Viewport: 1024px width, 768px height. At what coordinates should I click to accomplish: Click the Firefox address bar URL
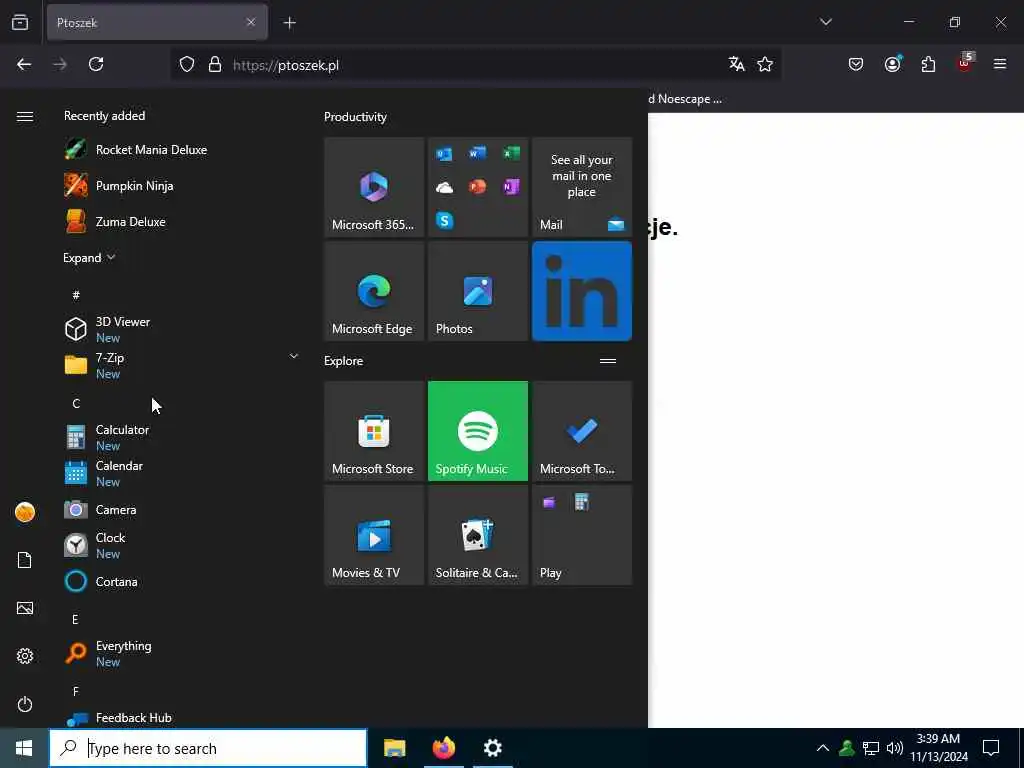pos(286,65)
